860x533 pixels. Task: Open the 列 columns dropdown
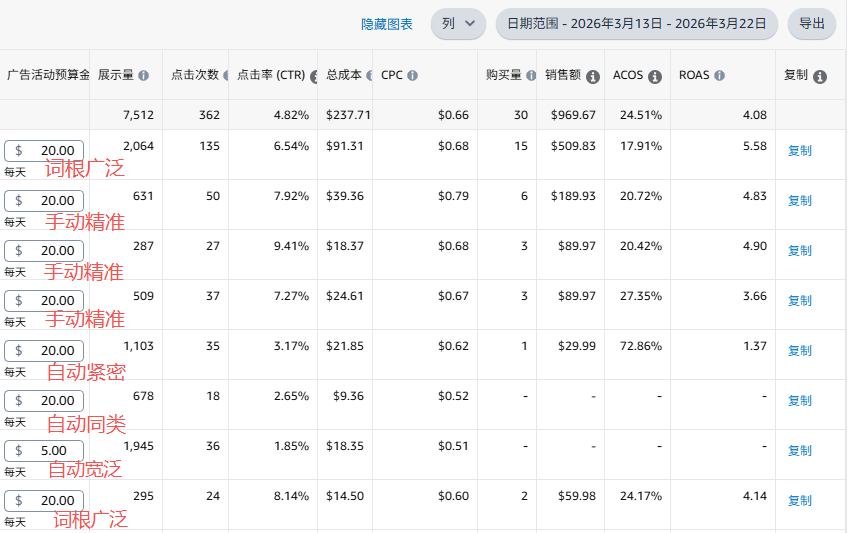pyautogui.click(x=458, y=23)
